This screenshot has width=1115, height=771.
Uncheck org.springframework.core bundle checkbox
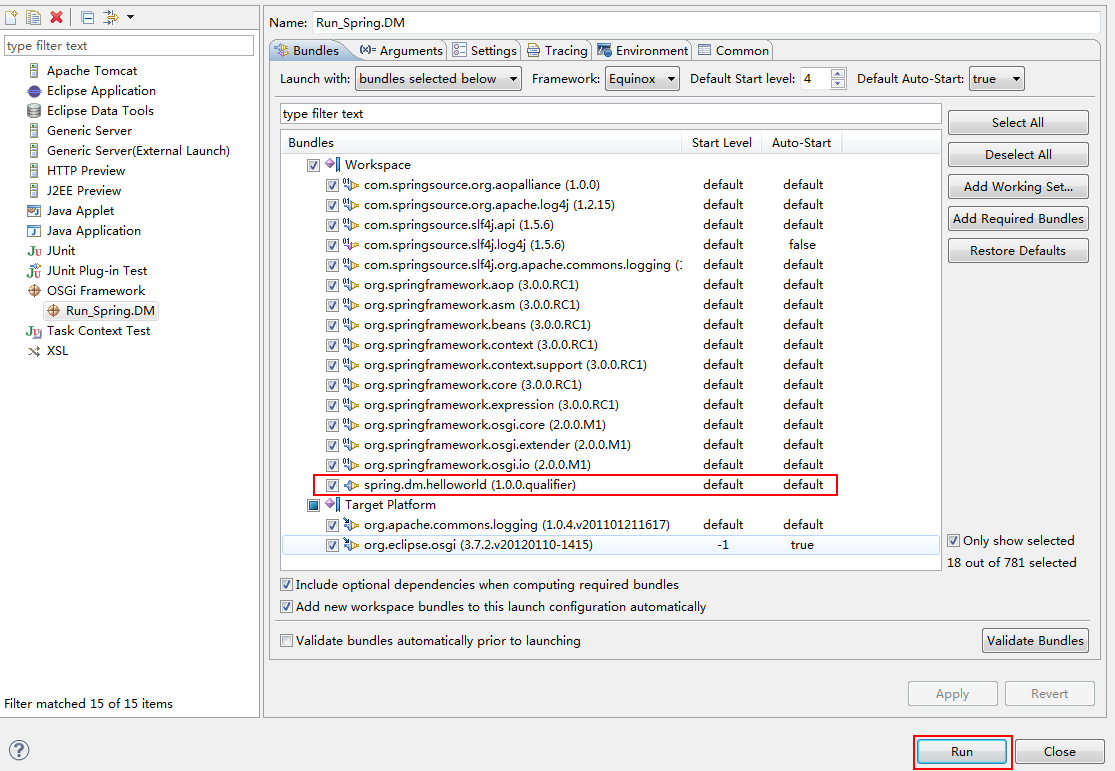(x=332, y=386)
